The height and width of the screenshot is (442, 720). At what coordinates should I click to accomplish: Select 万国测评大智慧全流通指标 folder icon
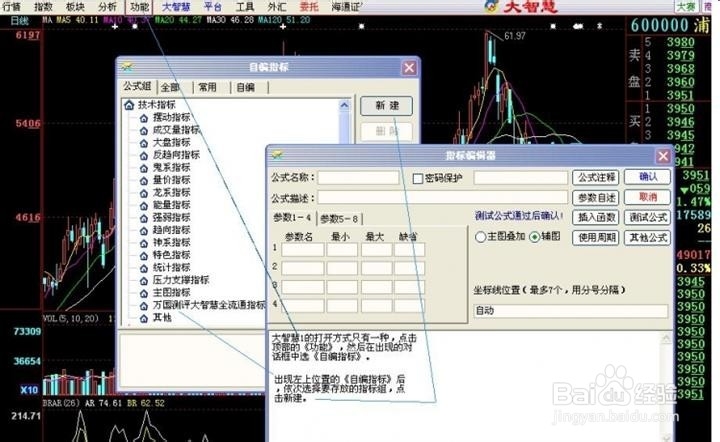[144, 305]
